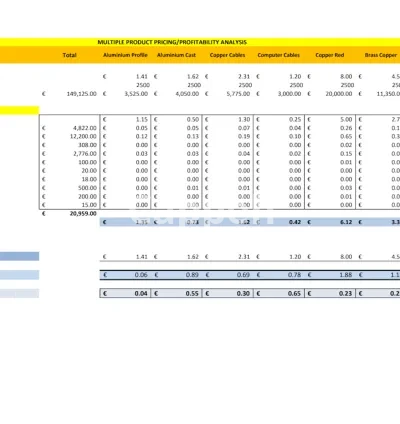Click the bold '0.23' cell

pos(345,294)
